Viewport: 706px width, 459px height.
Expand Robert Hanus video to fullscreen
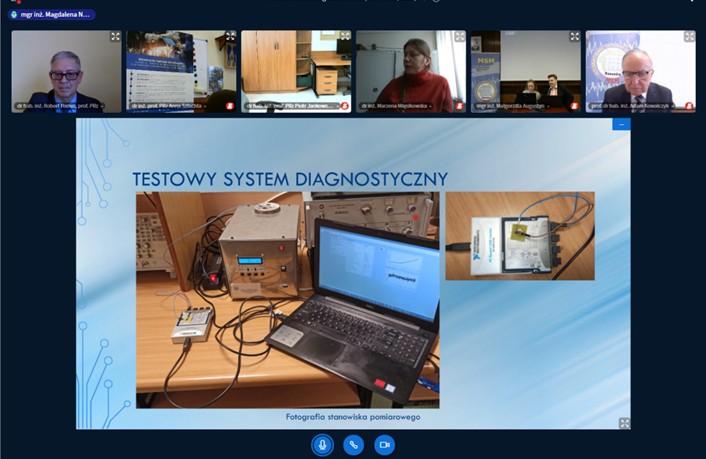tap(115, 37)
